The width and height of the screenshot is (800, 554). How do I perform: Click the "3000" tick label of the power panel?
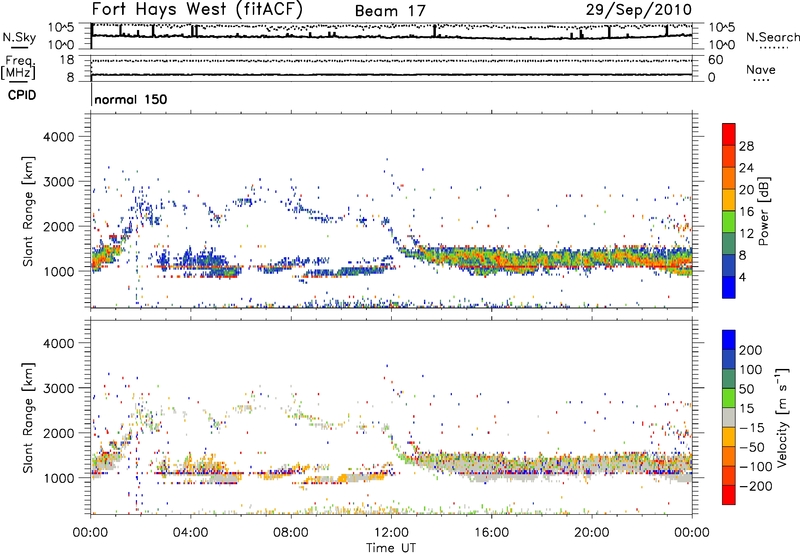(58, 182)
